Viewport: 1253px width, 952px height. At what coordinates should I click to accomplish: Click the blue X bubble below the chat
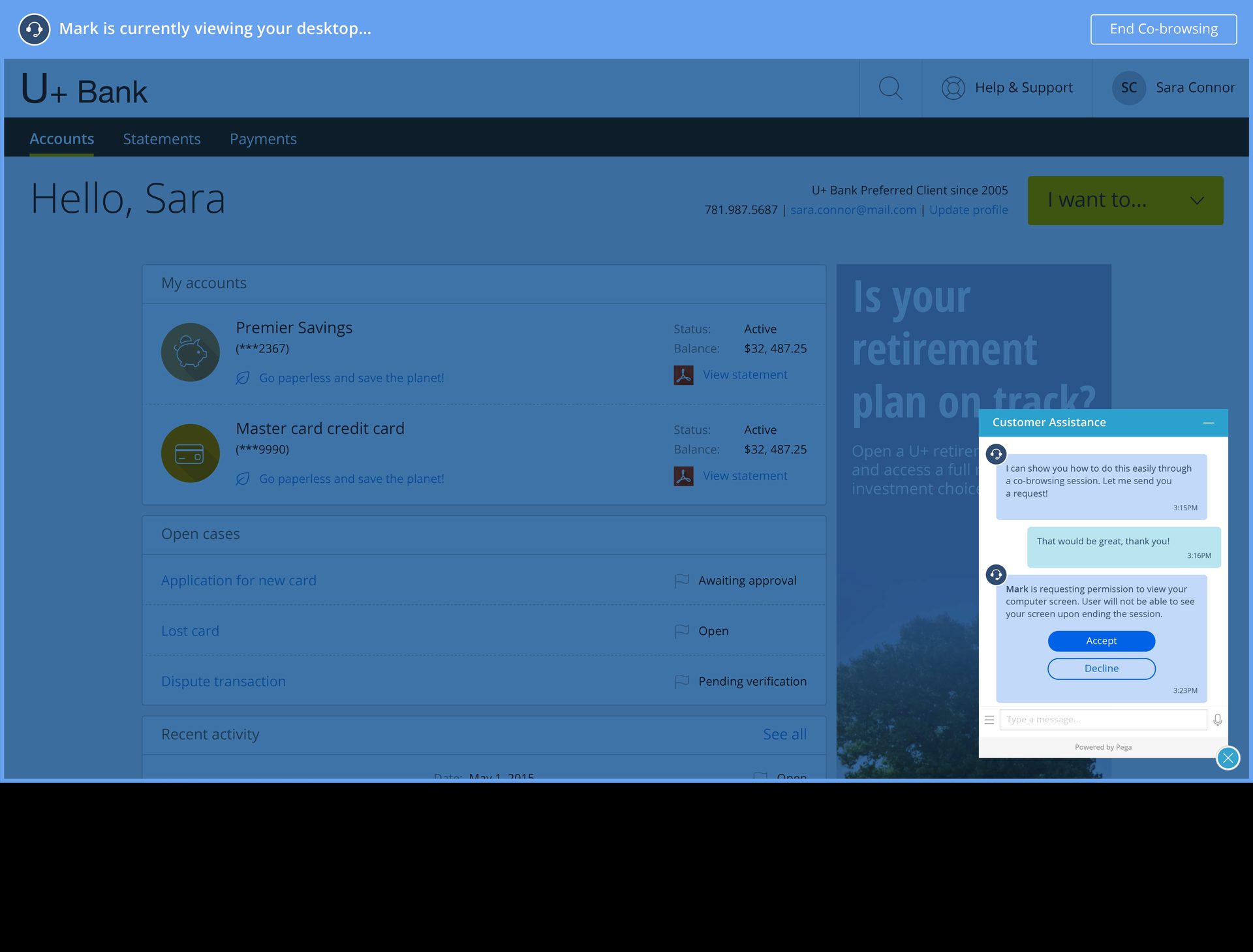[x=1228, y=758]
